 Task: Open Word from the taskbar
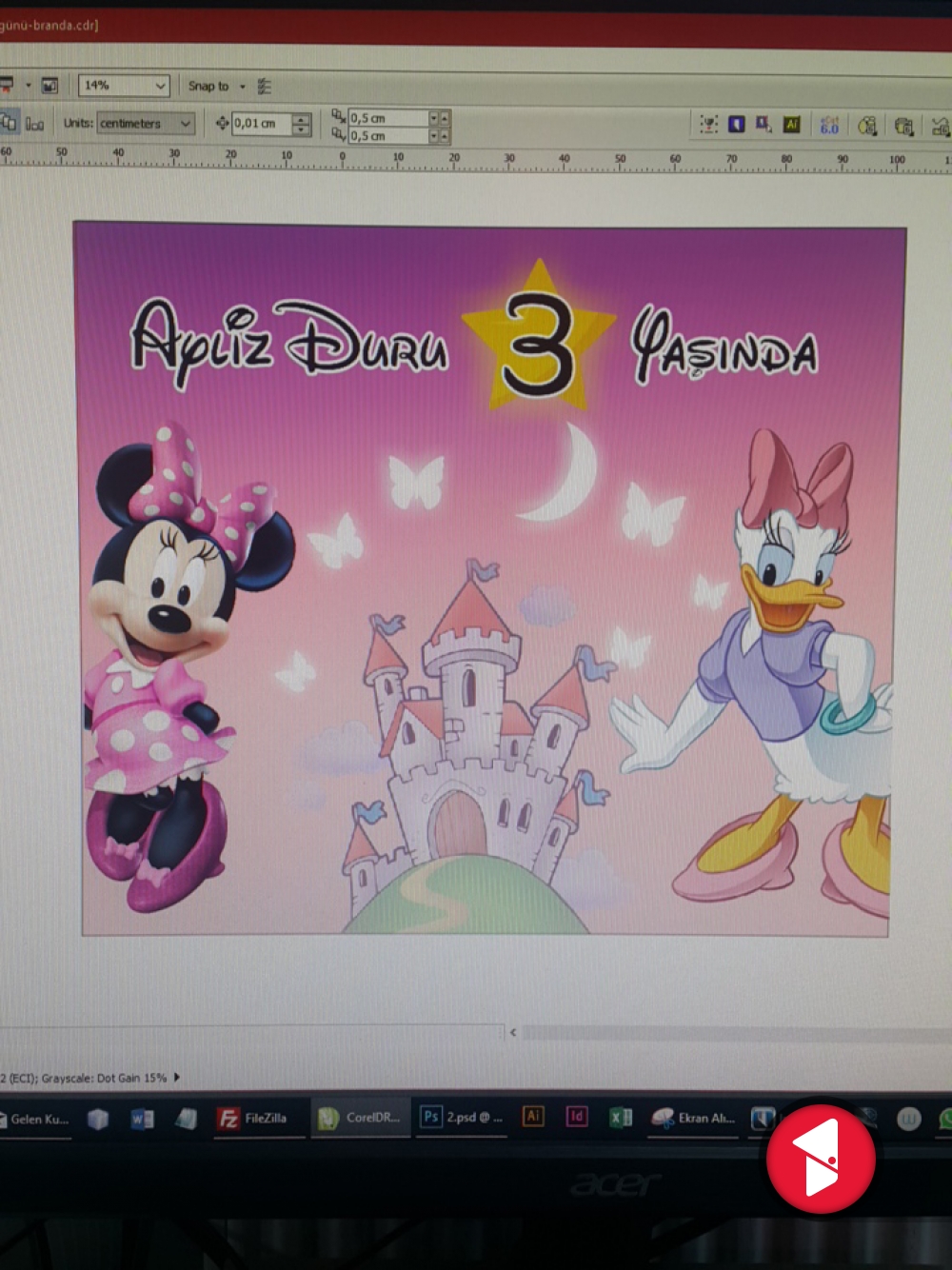click(142, 1119)
